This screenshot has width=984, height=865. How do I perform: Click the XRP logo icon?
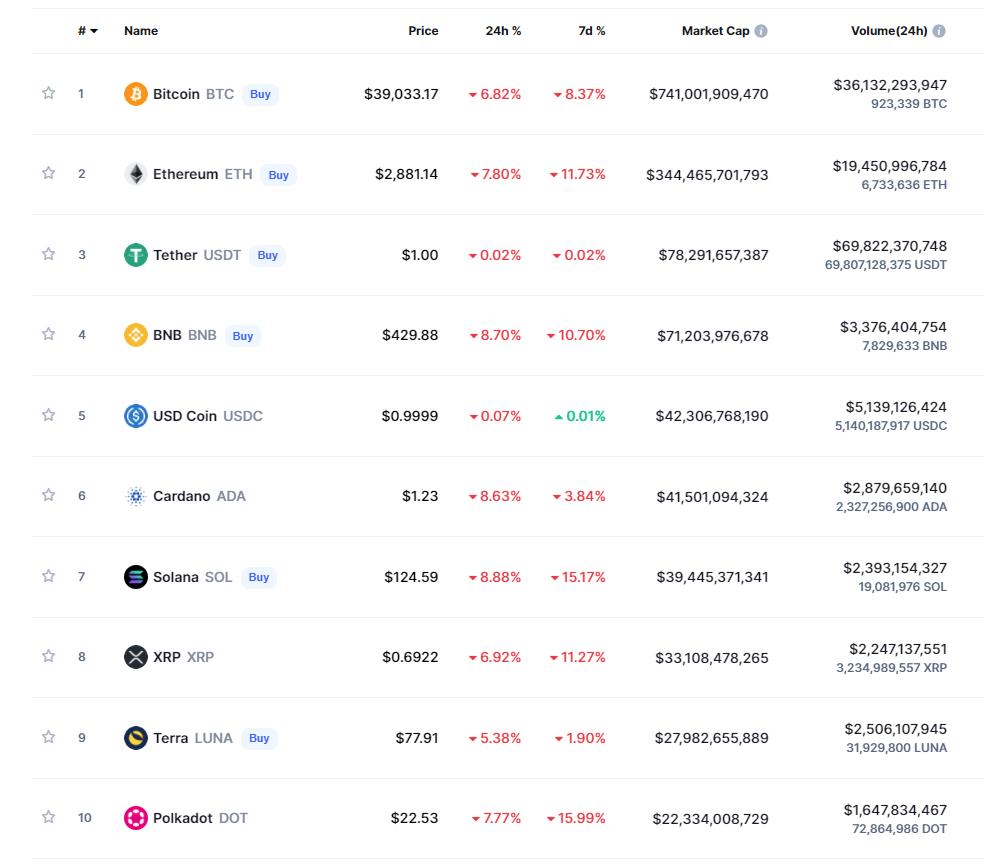[x=135, y=657]
